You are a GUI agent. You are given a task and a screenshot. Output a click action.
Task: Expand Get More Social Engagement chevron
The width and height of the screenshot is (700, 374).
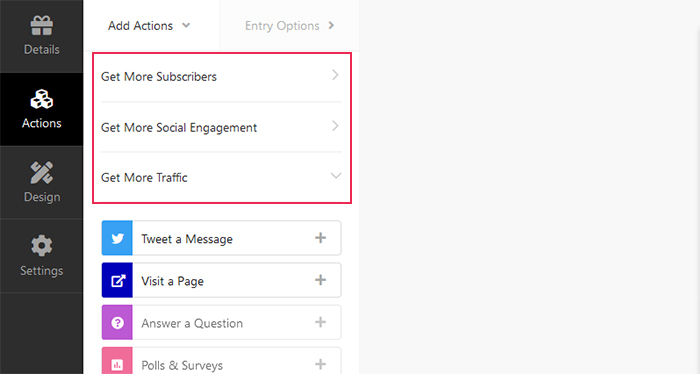pos(335,126)
